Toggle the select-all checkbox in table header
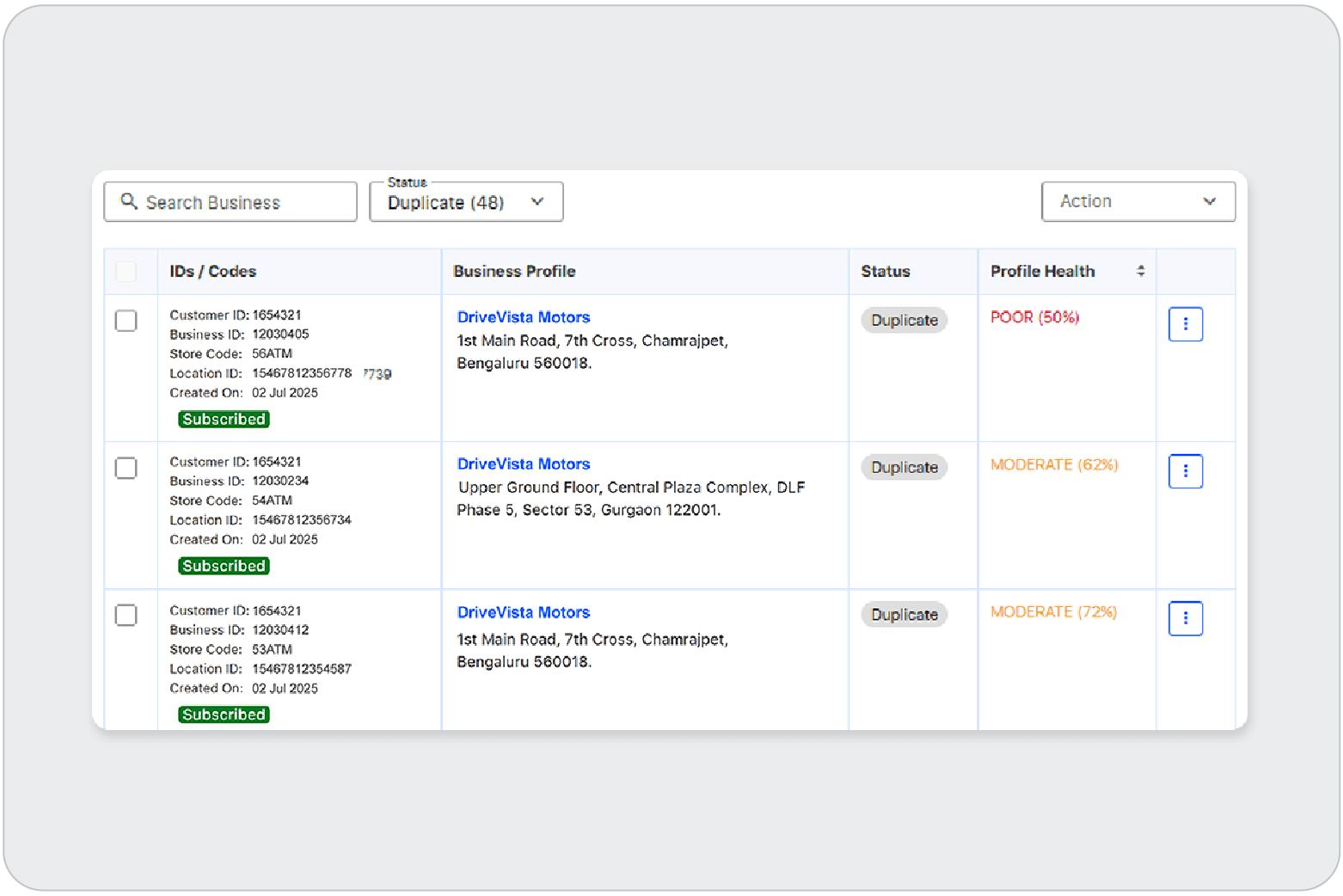Screen dimensions: 1343x896 [126, 272]
